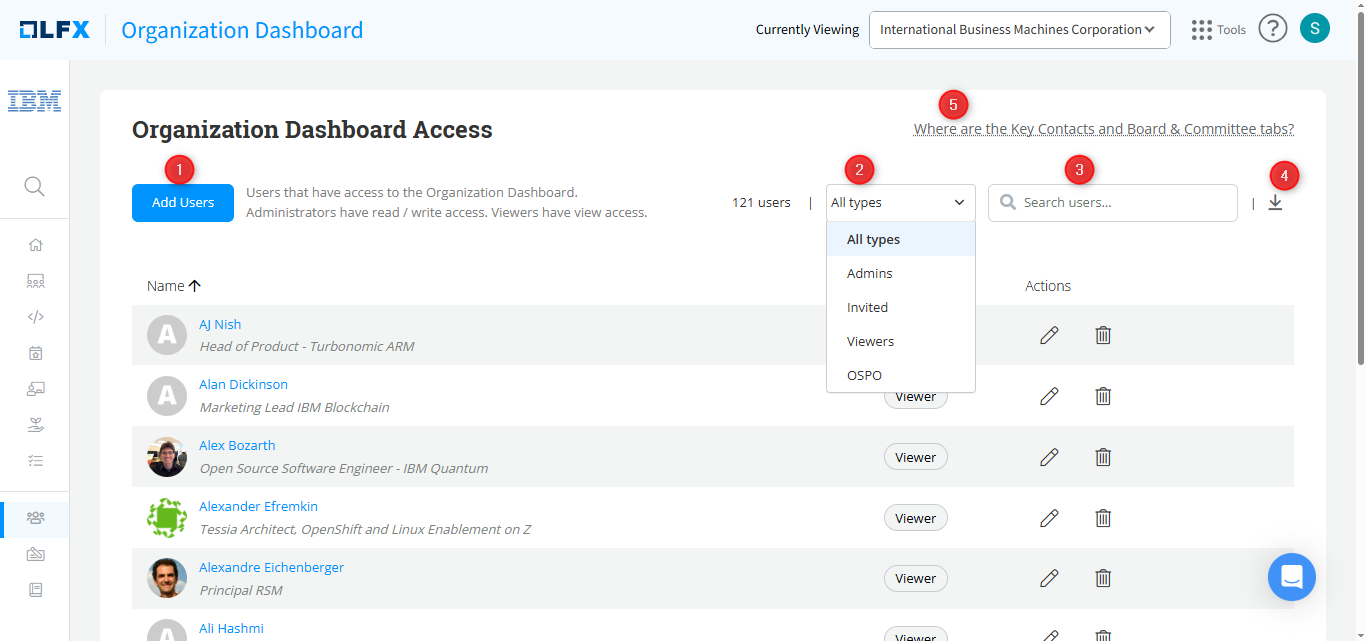Open the search magnifier in the sidebar
Screen dimensions: 1366x641
[x=35, y=187]
